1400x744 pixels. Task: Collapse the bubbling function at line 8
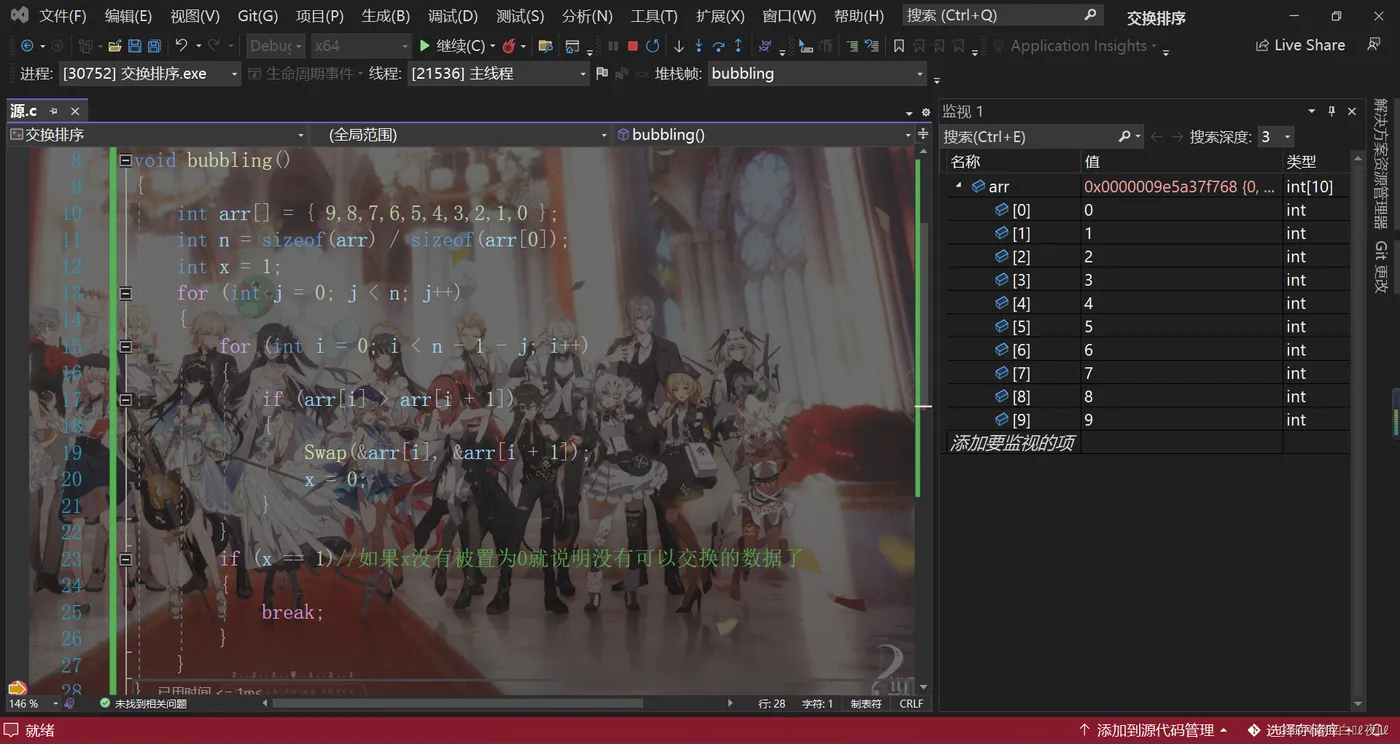(125, 160)
